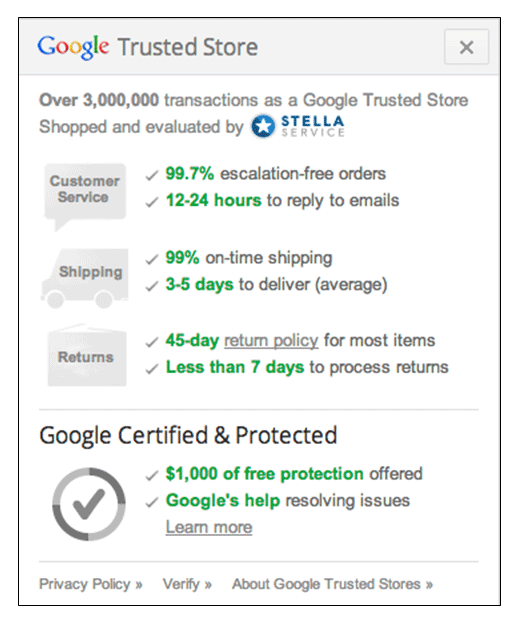Click the 3-5 days to deliver text
The image size is (520, 625).
click(x=277, y=285)
